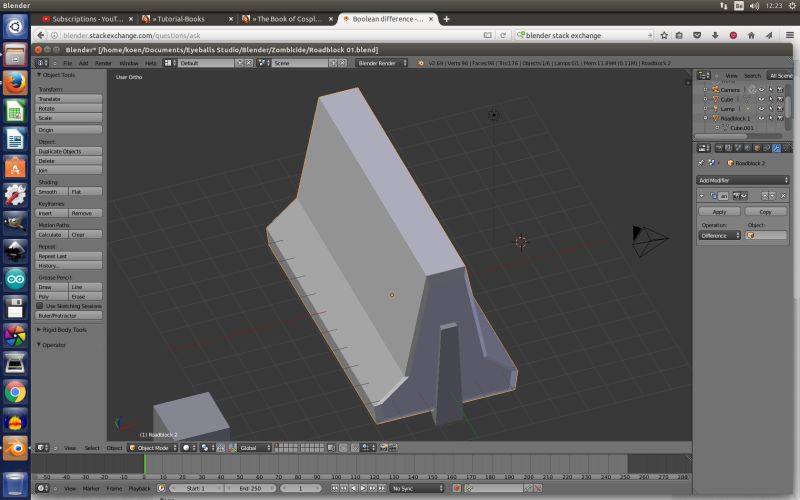Remove the boolean modifier with X icon
800x500 pixels.
click(x=783, y=196)
